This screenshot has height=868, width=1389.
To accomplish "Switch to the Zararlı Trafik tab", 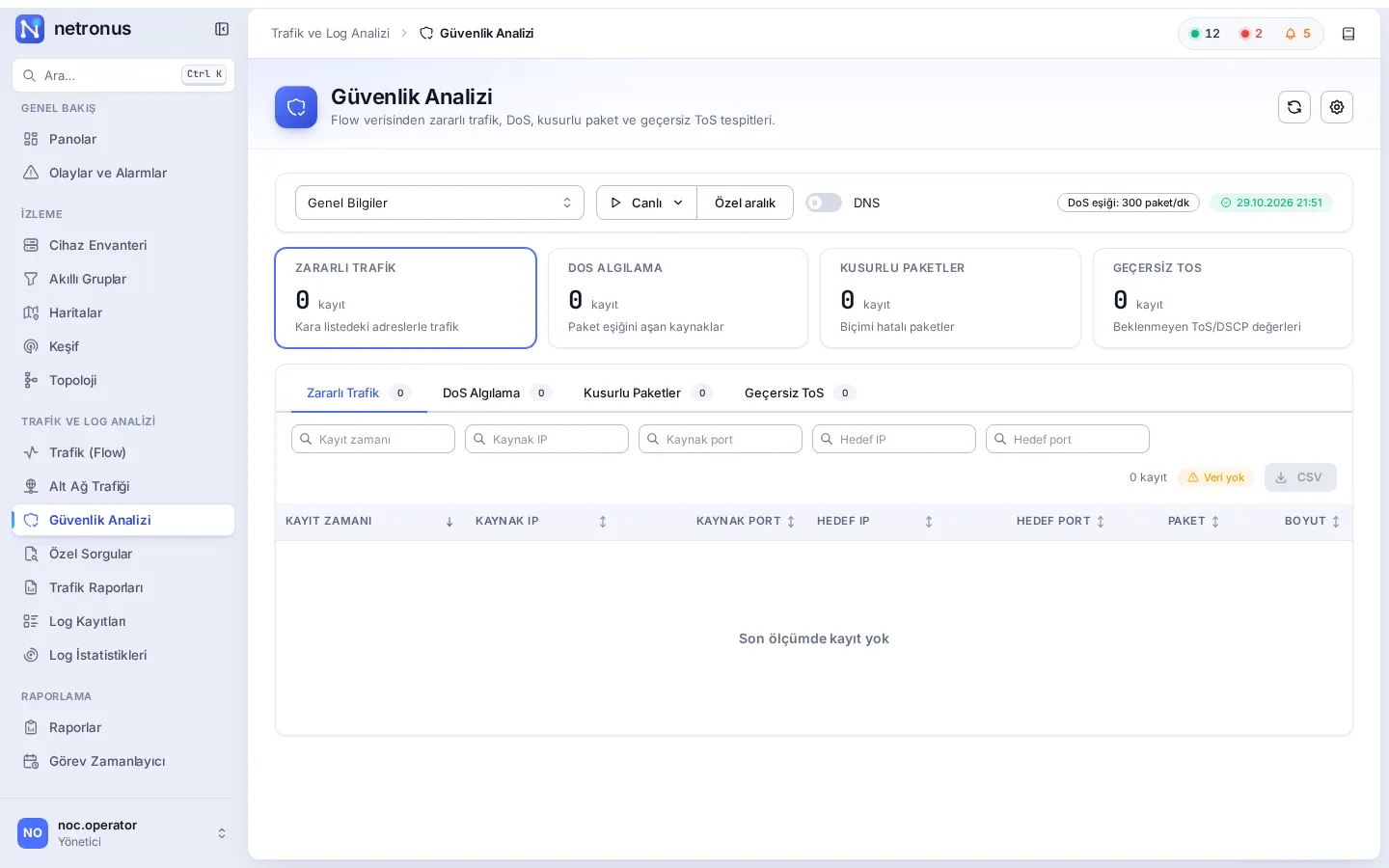I will pos(358,393).
